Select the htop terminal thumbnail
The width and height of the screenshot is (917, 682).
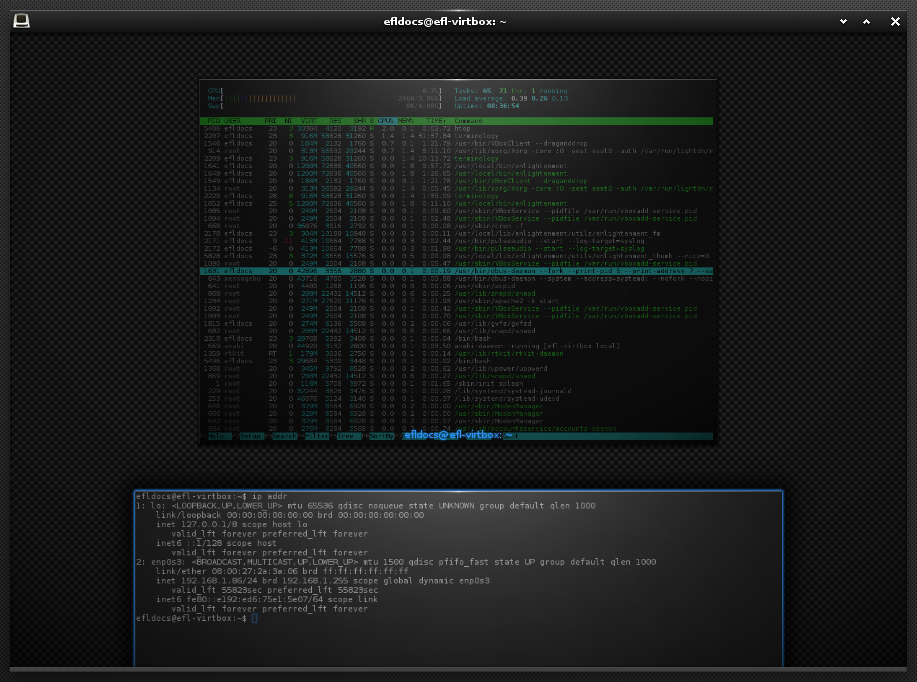458,261
